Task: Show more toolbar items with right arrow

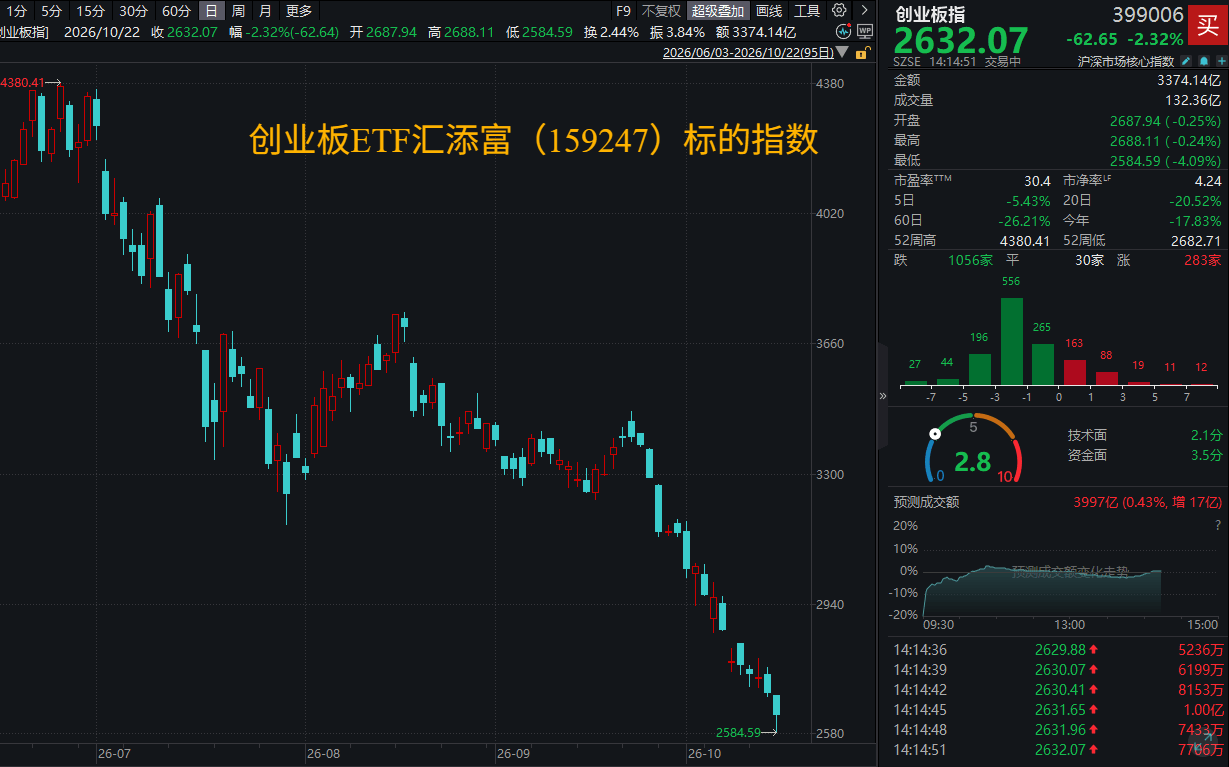Action: point(864,11)
